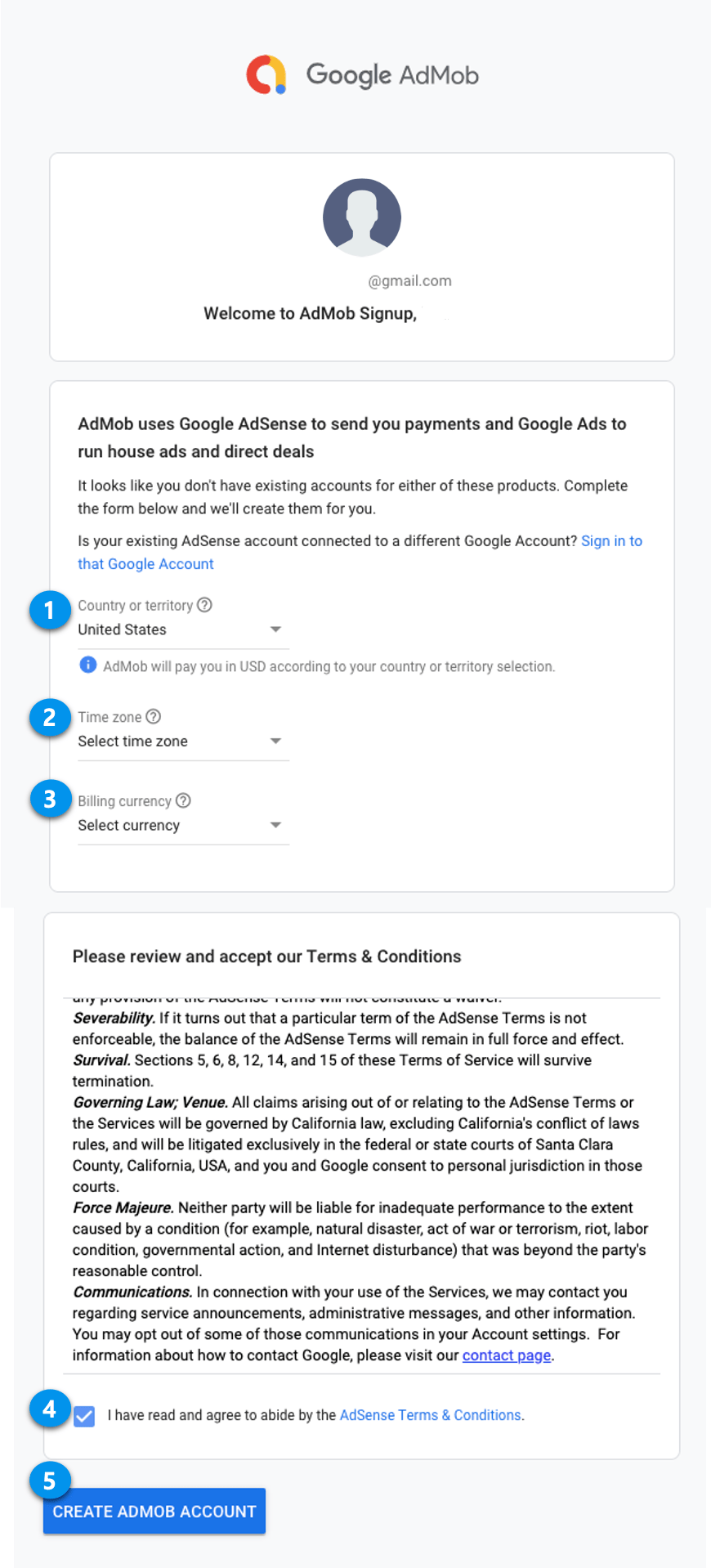Image resolution: width=711 pixels, height=1568 pixels.
Task: Click the blue info icon about USD payment
Action: click(87, 665)
